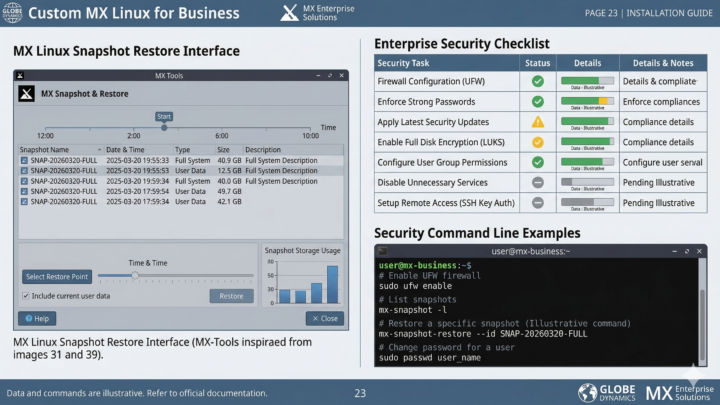Click the orange check for Full Disk Encryption
Screen dimensions: 720x405
click(537, 141)
